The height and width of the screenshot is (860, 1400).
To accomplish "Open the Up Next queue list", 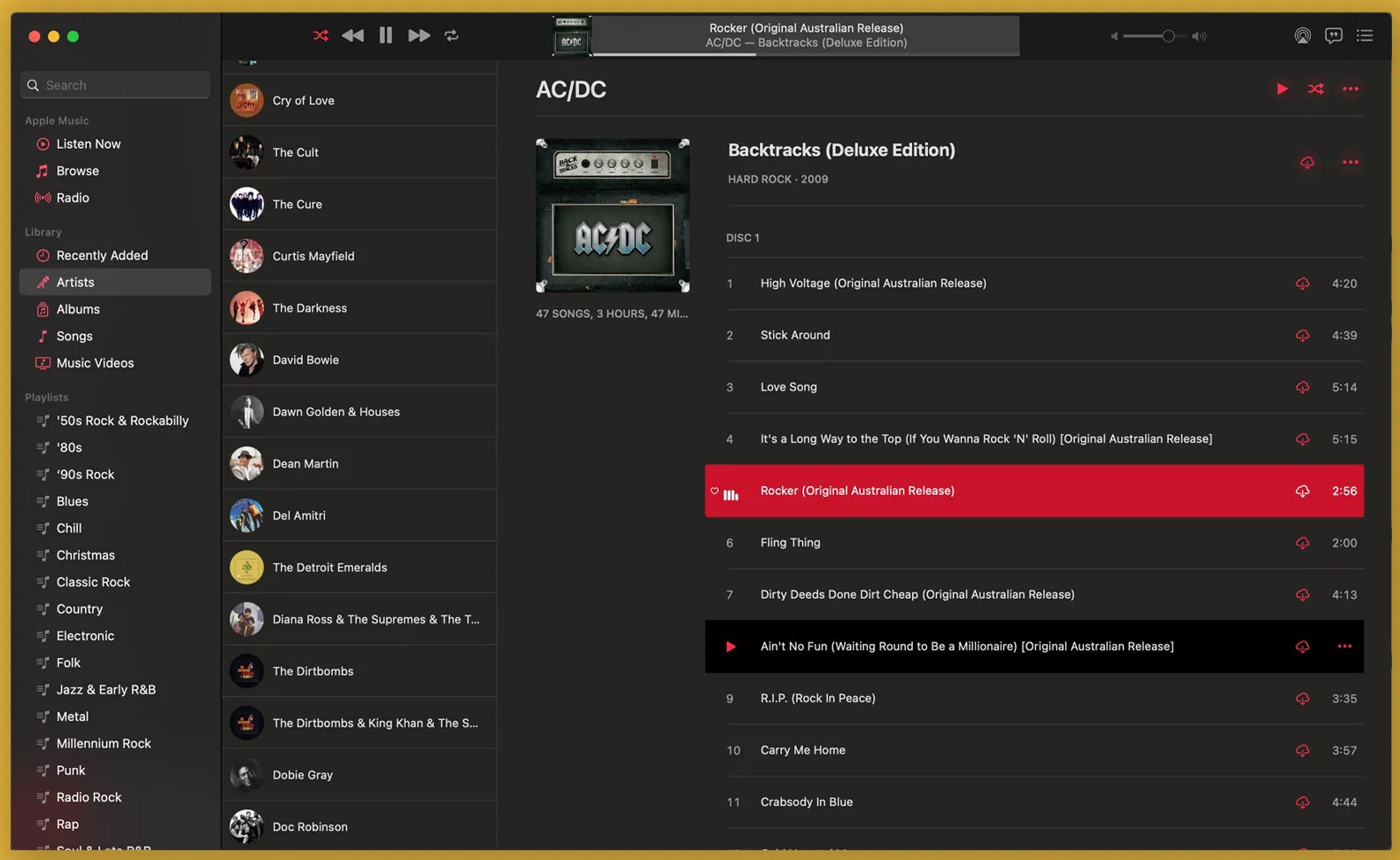I will 1365,35.
